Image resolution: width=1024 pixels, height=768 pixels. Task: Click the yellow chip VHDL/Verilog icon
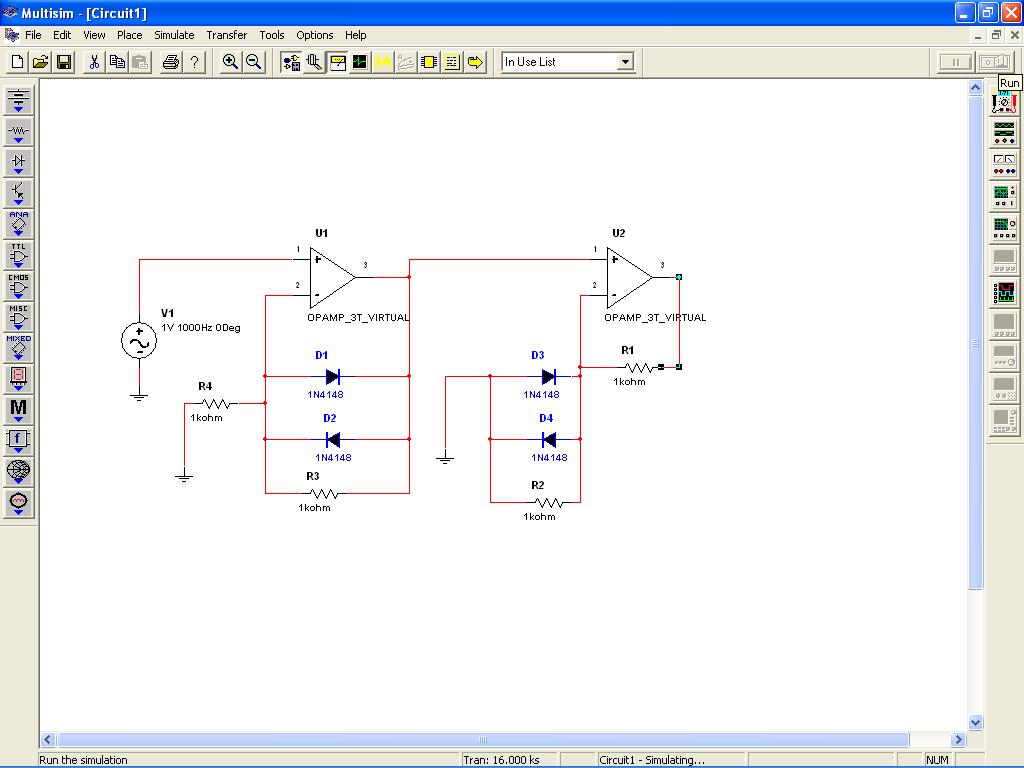(x=429, y=62)
